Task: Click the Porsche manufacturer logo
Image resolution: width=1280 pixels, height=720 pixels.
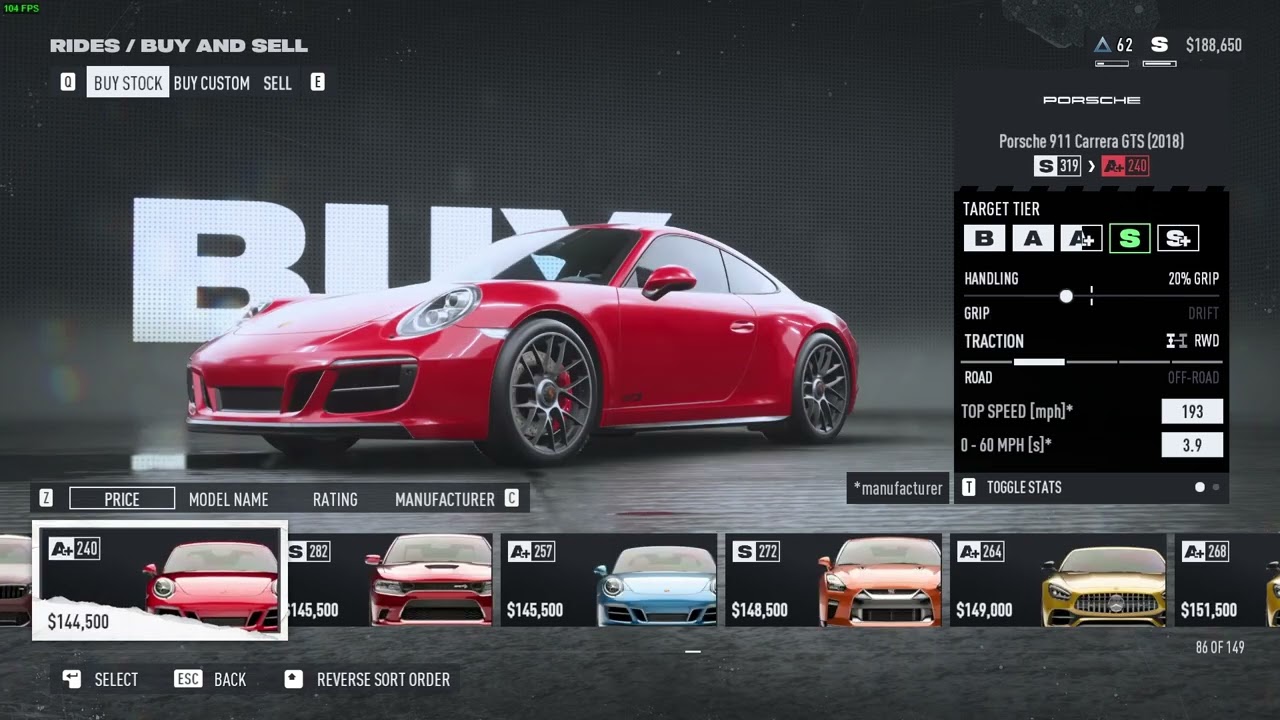Action: 1092,100
